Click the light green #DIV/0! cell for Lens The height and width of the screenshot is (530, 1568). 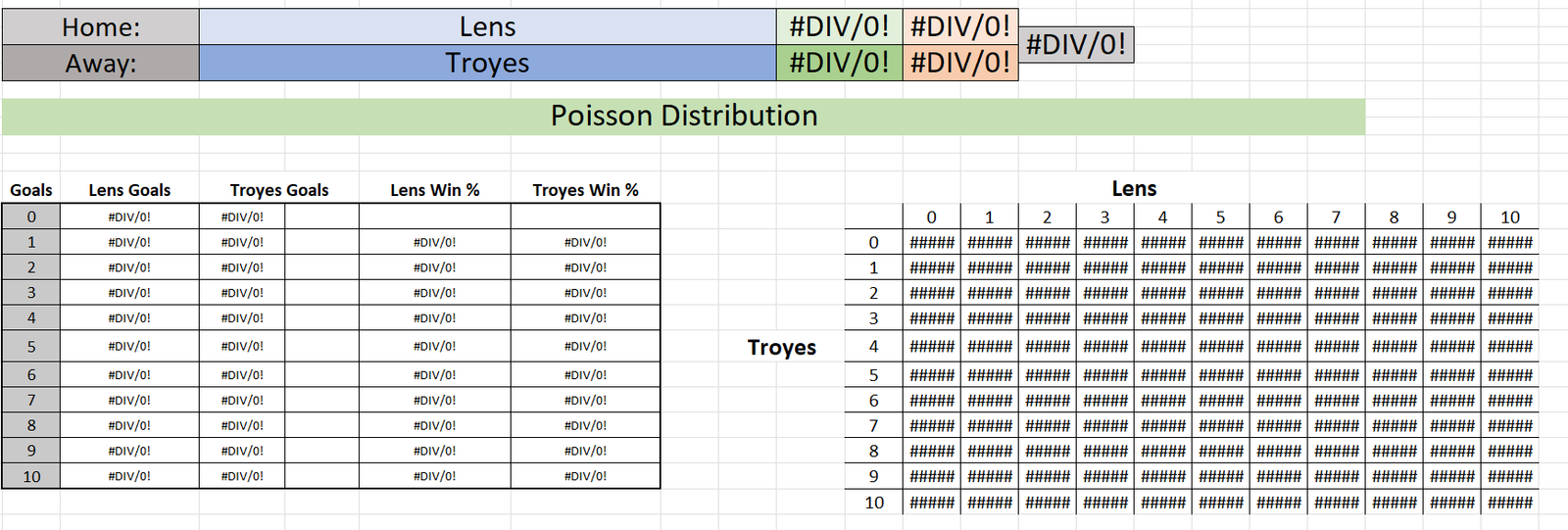(839, 26)
